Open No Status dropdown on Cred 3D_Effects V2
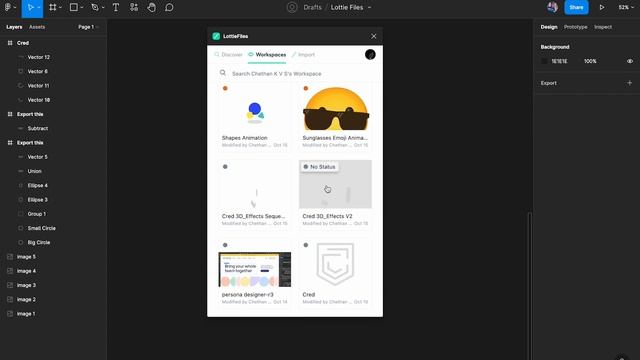The width and height of the screenshot is (640, 360). [320, 167]
